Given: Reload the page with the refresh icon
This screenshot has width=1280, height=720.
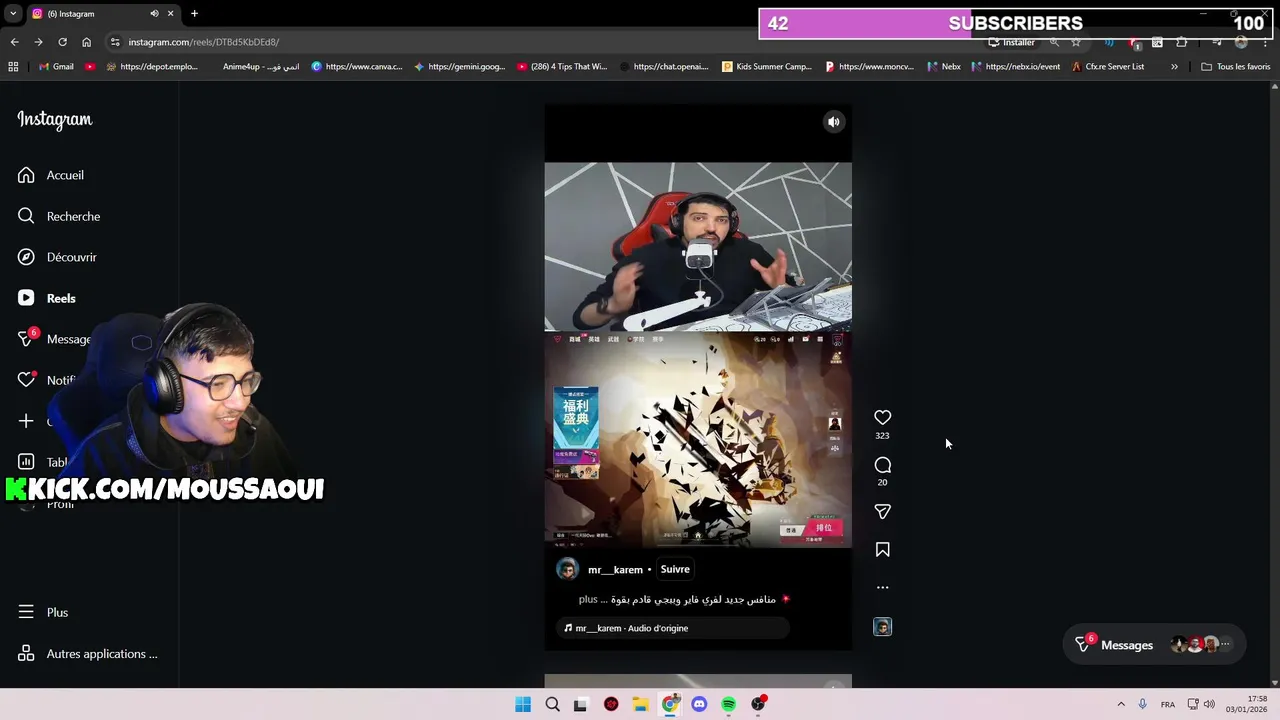Looking at the screenshot, I should (x=62, y=42).
